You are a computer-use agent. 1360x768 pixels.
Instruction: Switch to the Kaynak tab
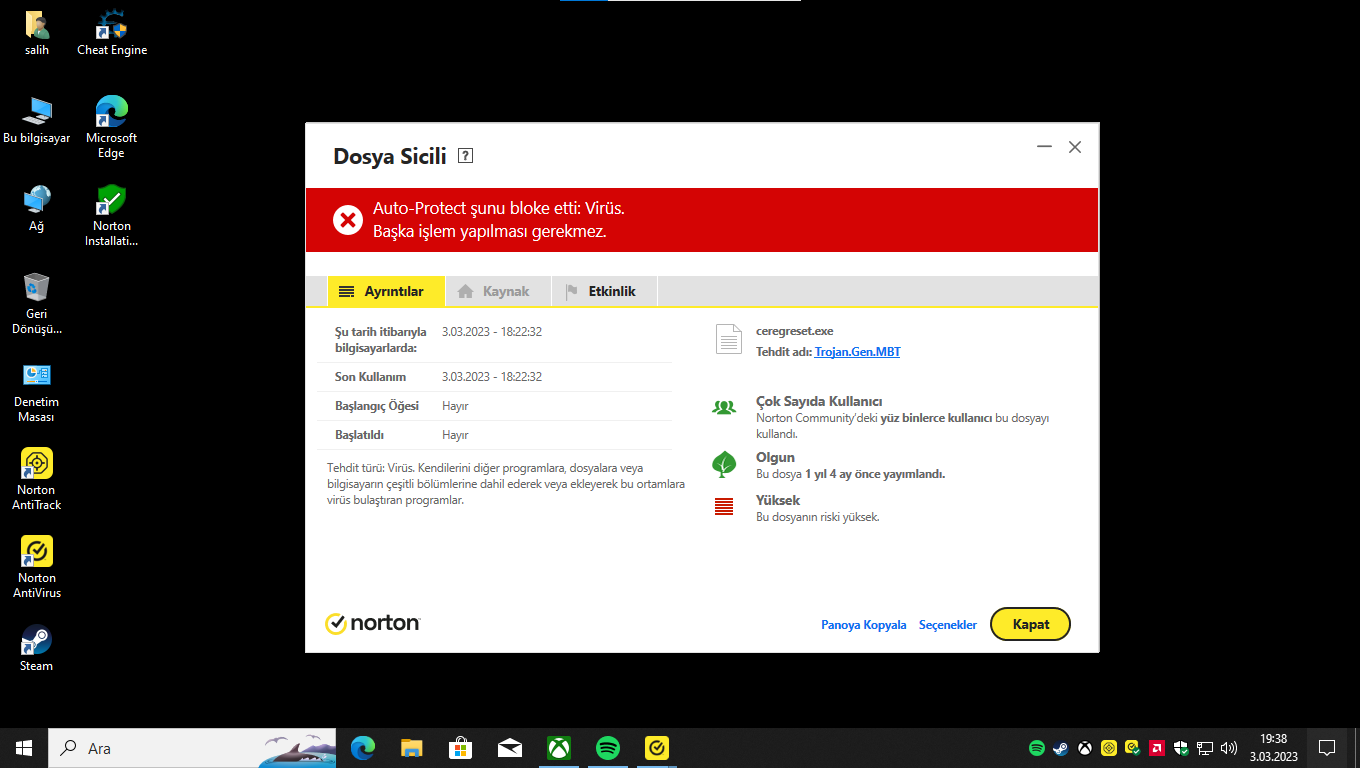coord(498,291)
